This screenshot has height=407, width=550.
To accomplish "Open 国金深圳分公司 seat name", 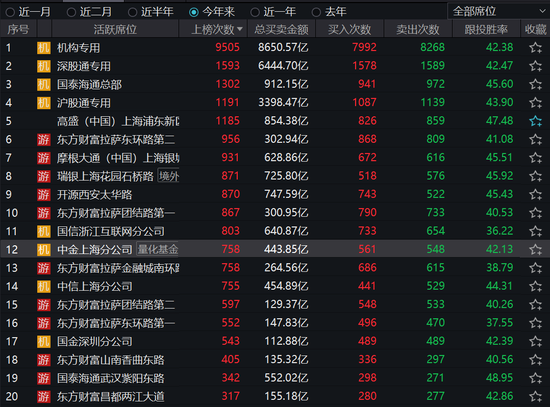I will 95,341.
